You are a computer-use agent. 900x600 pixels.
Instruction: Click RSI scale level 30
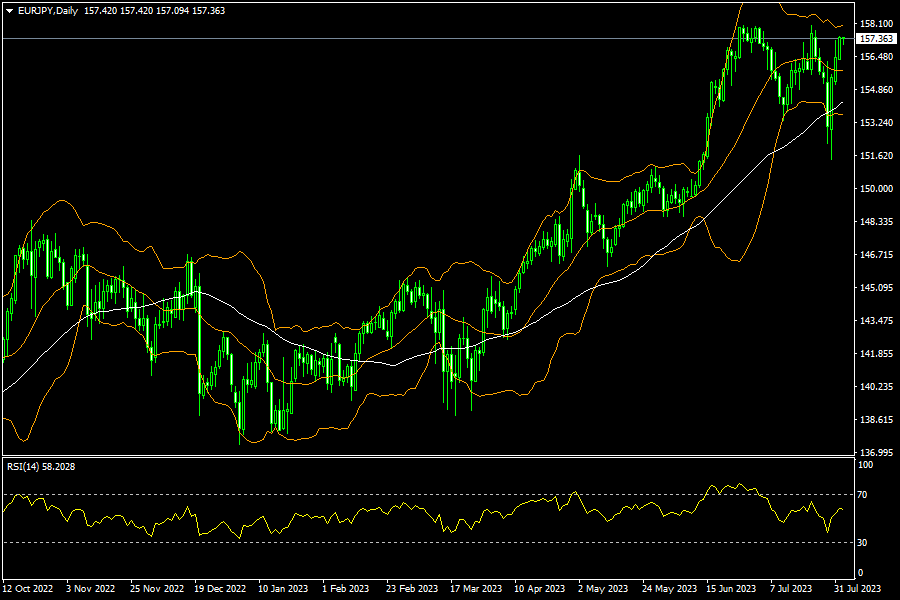pyautogui.click(x=862, y=543)
